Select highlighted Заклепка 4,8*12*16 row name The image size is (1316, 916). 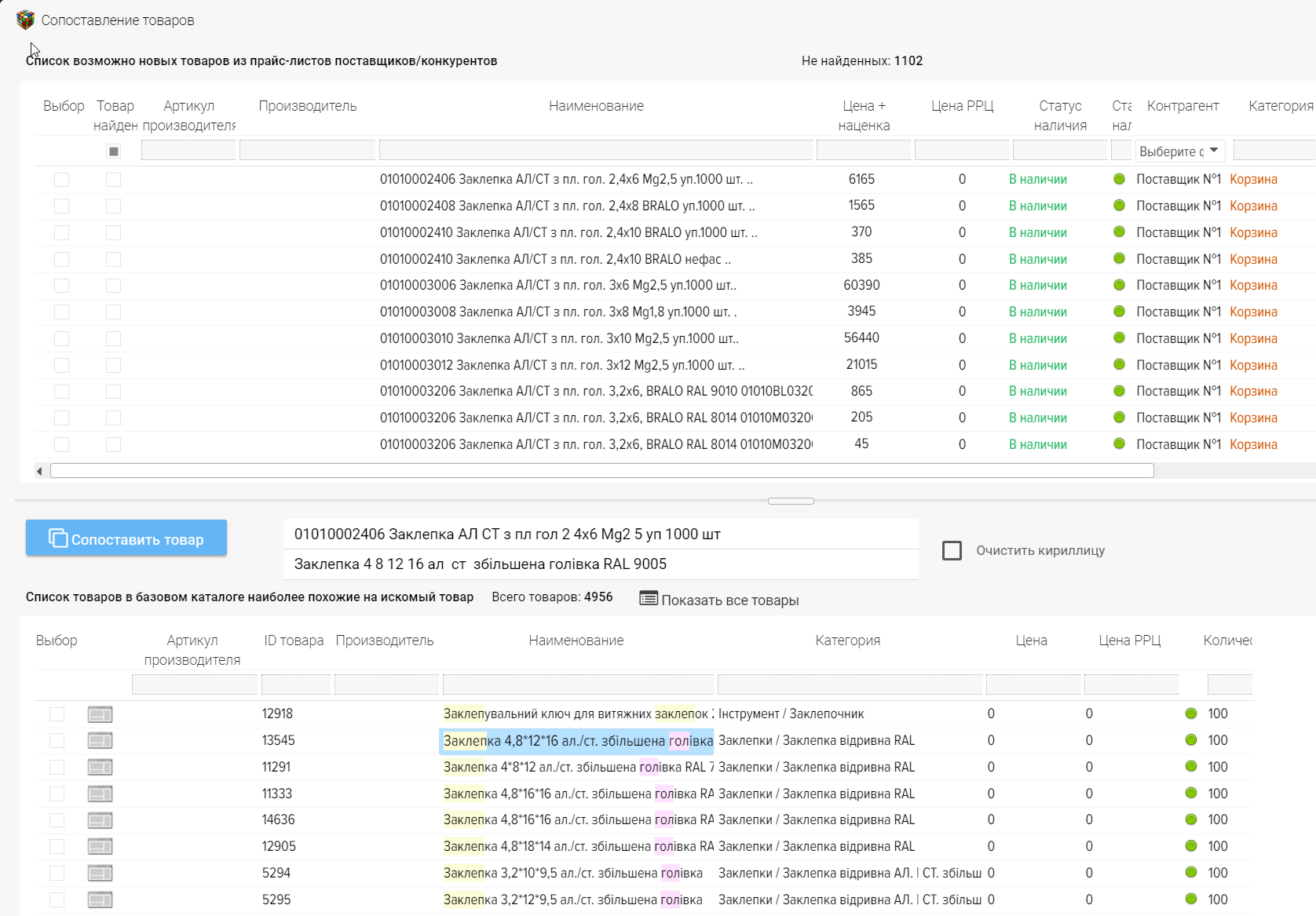click(578, 740)
